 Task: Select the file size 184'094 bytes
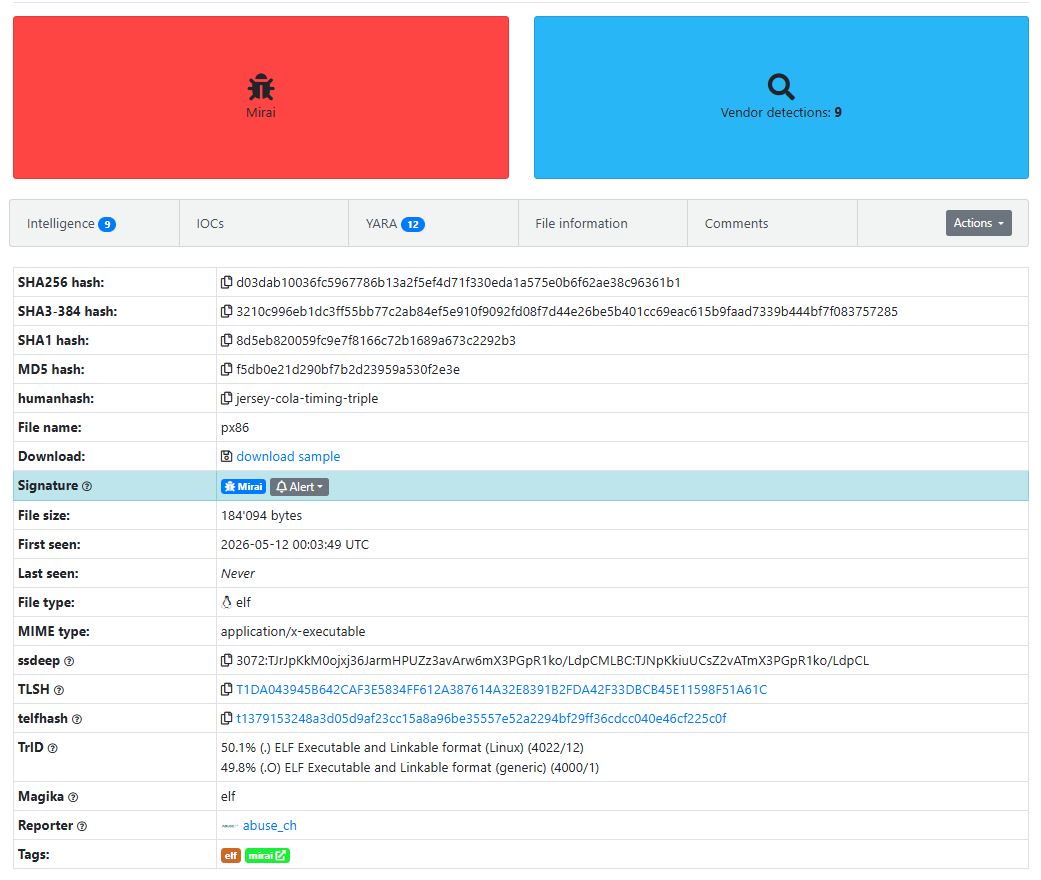[x=262, y=515]
